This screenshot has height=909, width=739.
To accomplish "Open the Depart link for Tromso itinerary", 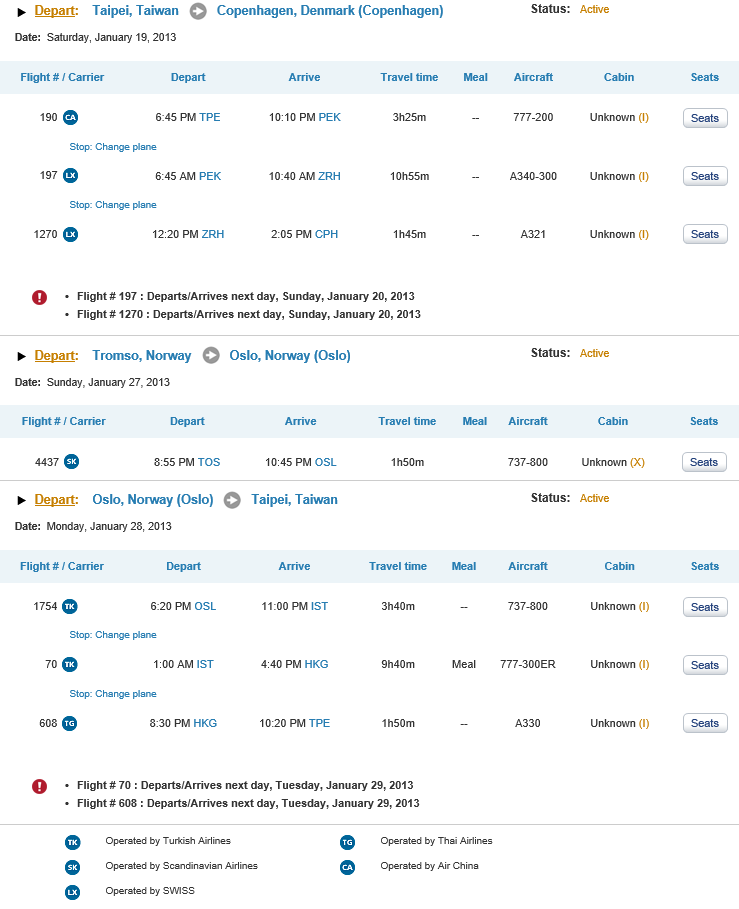I will 56,355.
